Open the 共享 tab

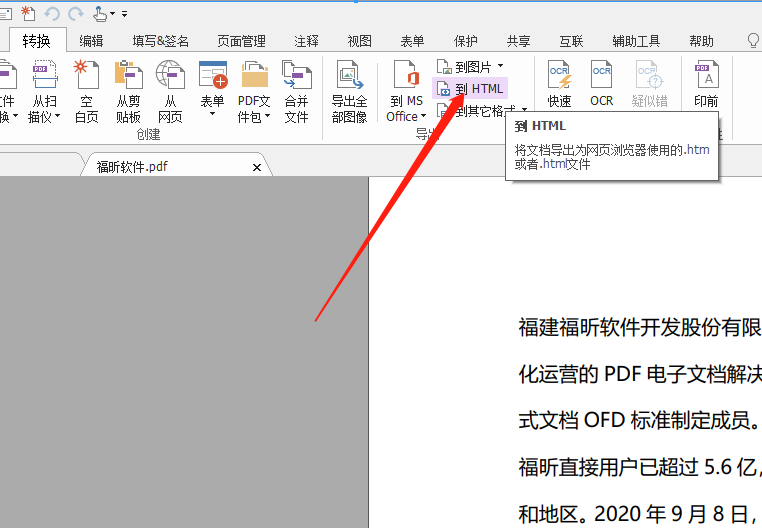[519, 41]
